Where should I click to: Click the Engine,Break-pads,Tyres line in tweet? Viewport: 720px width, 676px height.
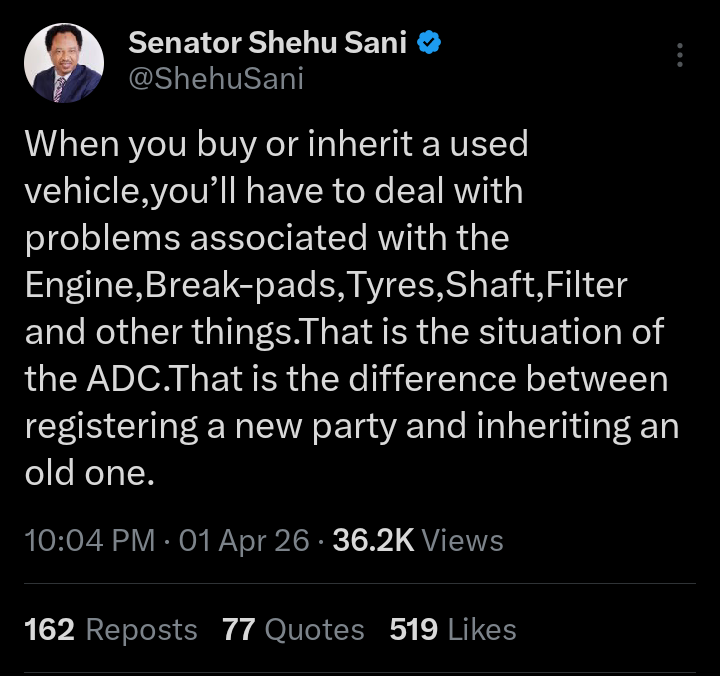point(326,286)
